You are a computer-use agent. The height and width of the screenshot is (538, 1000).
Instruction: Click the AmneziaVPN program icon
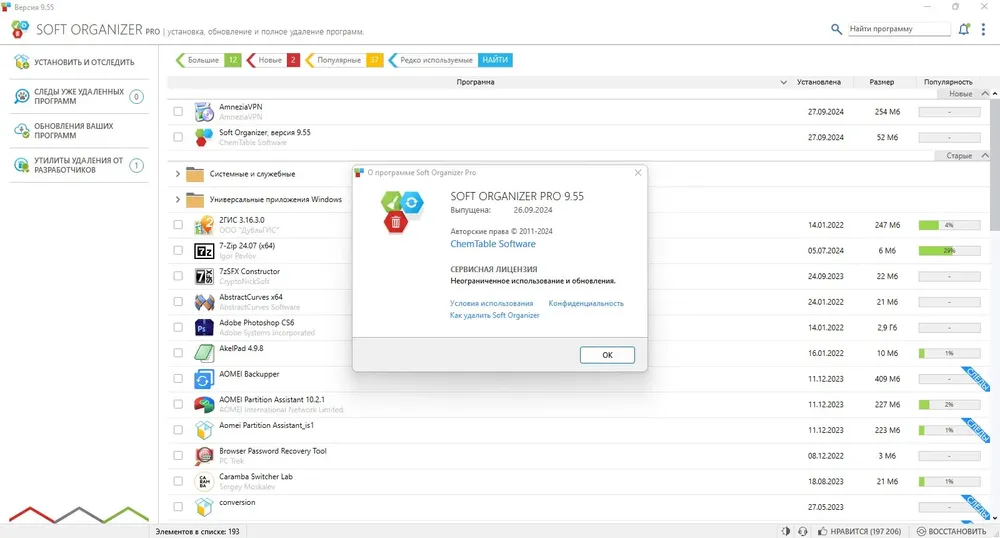[x=203, y=112]
